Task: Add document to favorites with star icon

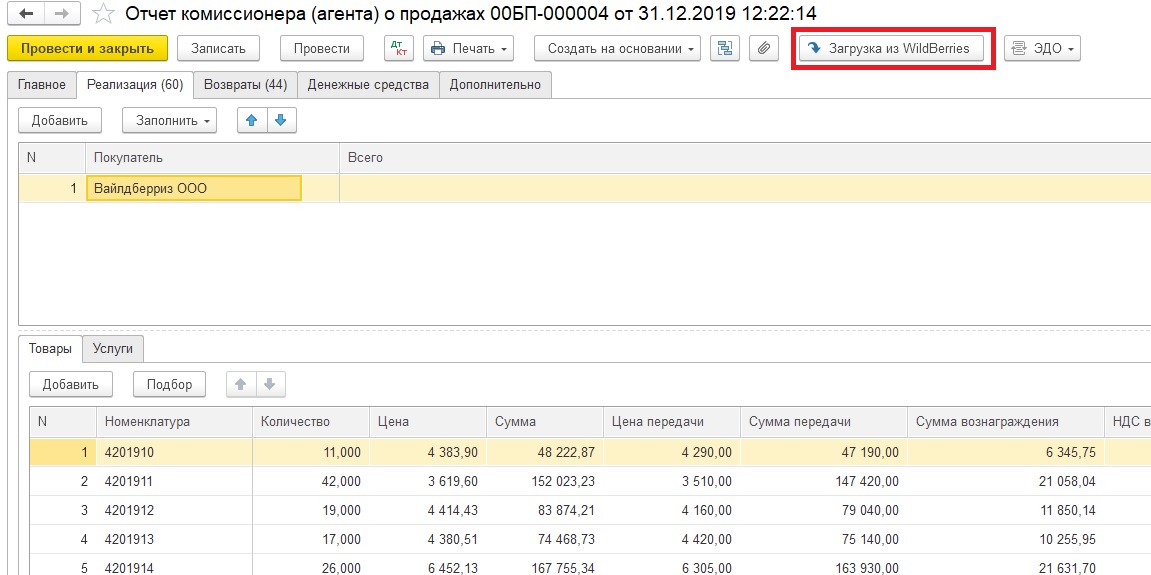Action: pyautogui.click(x=102, y=14)
